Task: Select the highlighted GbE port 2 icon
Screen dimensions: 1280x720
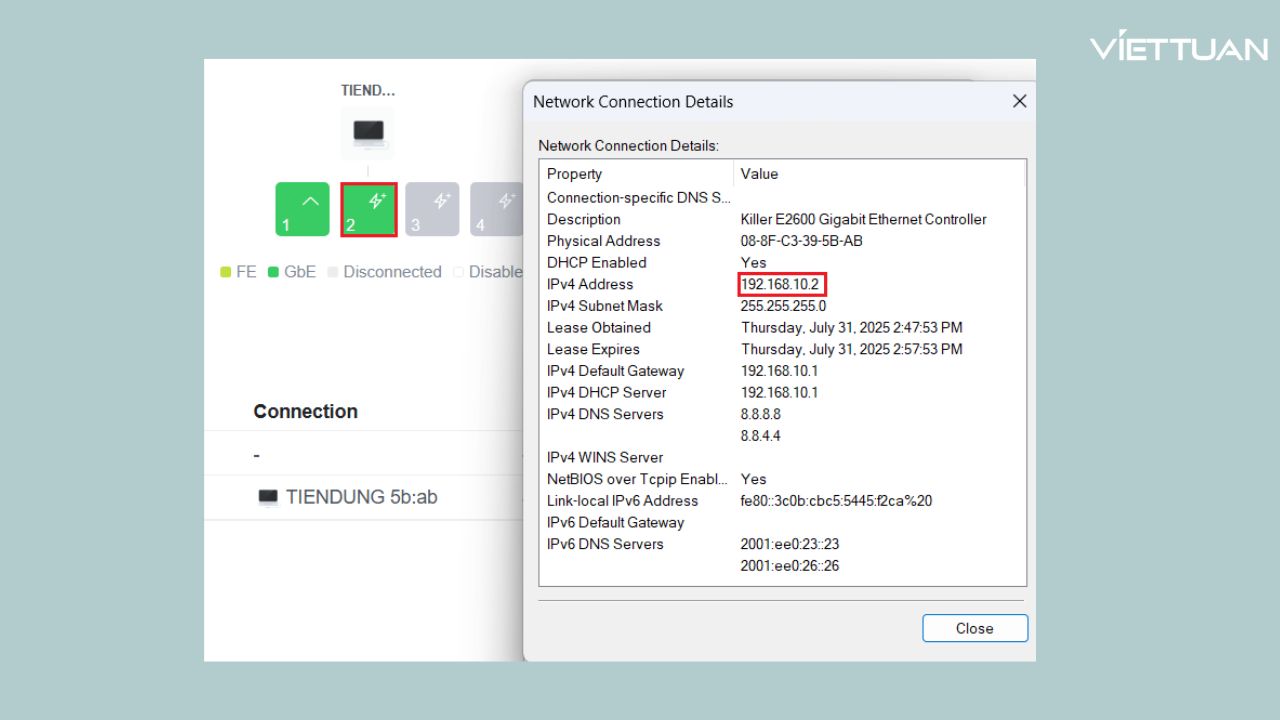Action: tap(369, 209)
